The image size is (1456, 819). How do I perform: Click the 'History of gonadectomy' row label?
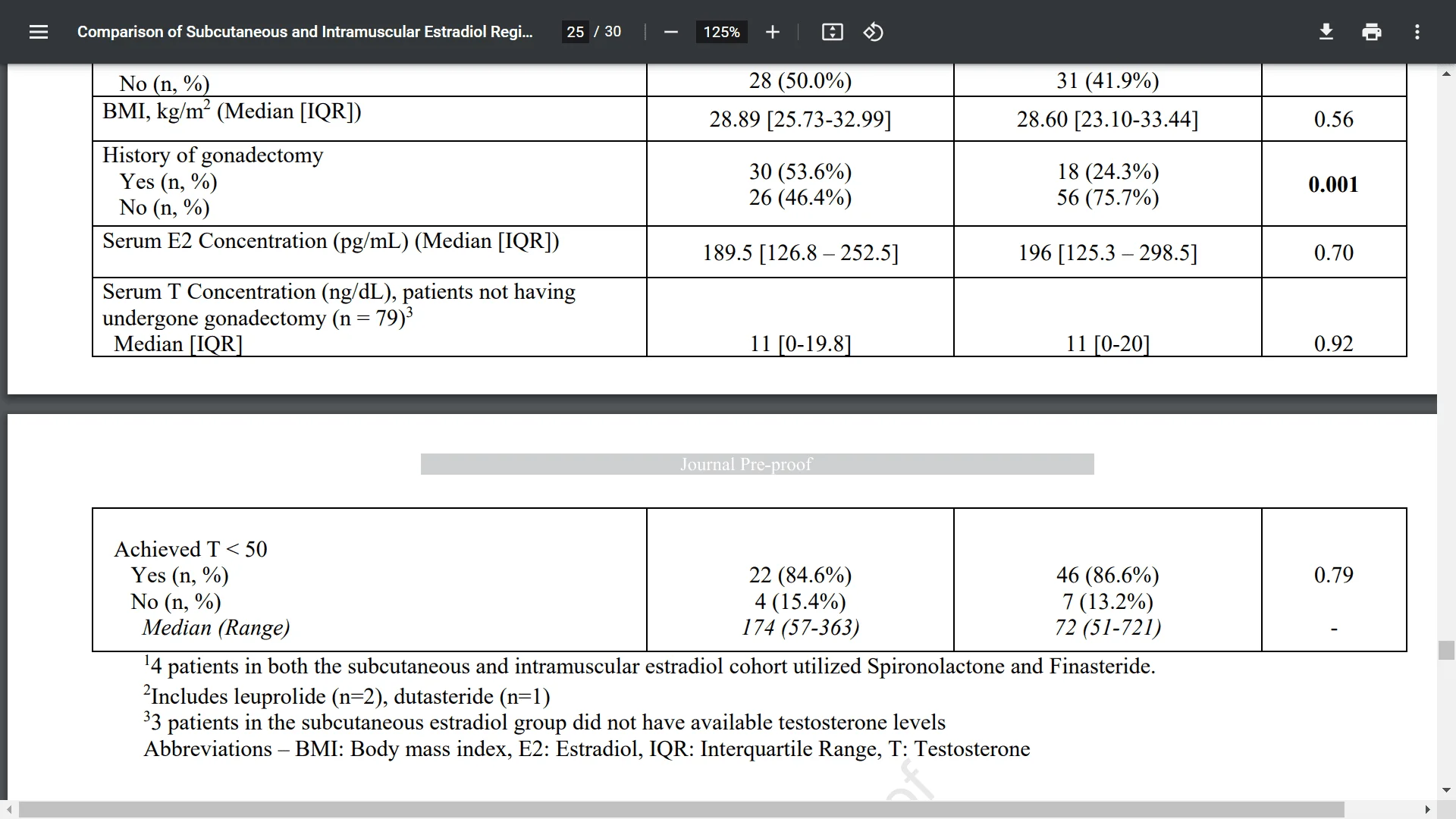coord(213,155)
